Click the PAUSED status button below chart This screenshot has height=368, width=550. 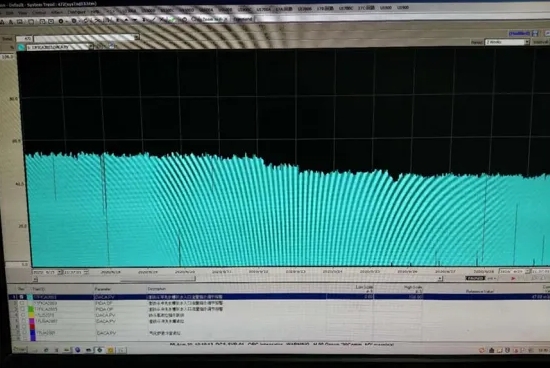coord(475,278)
